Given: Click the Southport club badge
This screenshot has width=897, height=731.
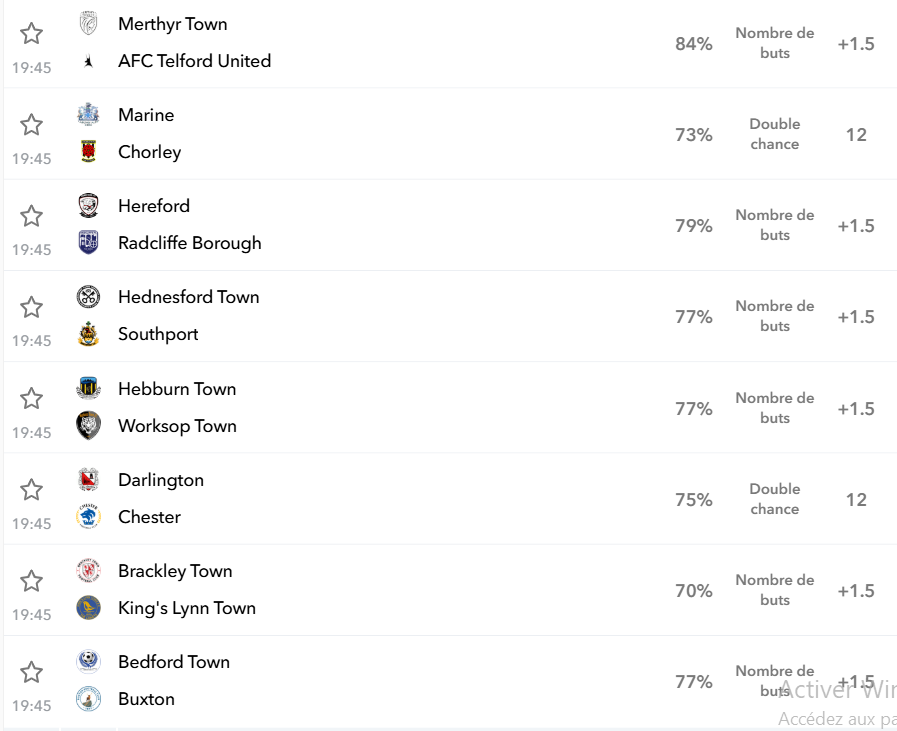Looking at the screenshot, I should click(88, 333).
